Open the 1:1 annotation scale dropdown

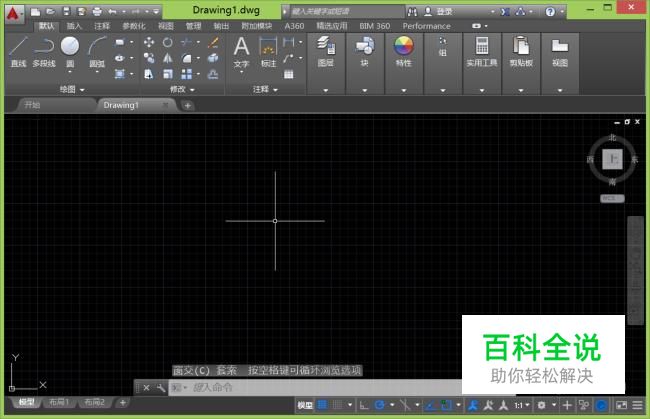pyautogui.click(x=523, y=405)
